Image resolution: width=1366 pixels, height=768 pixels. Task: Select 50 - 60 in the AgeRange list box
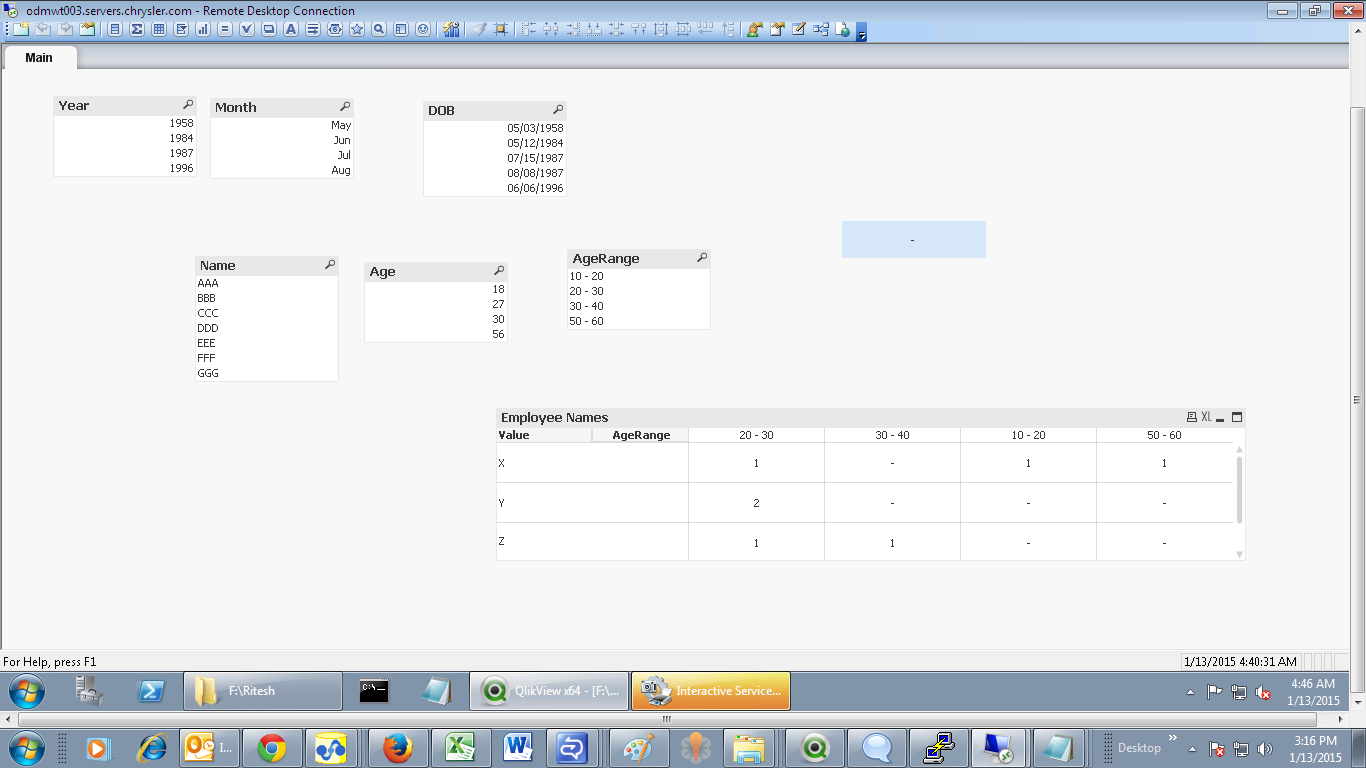639,322
